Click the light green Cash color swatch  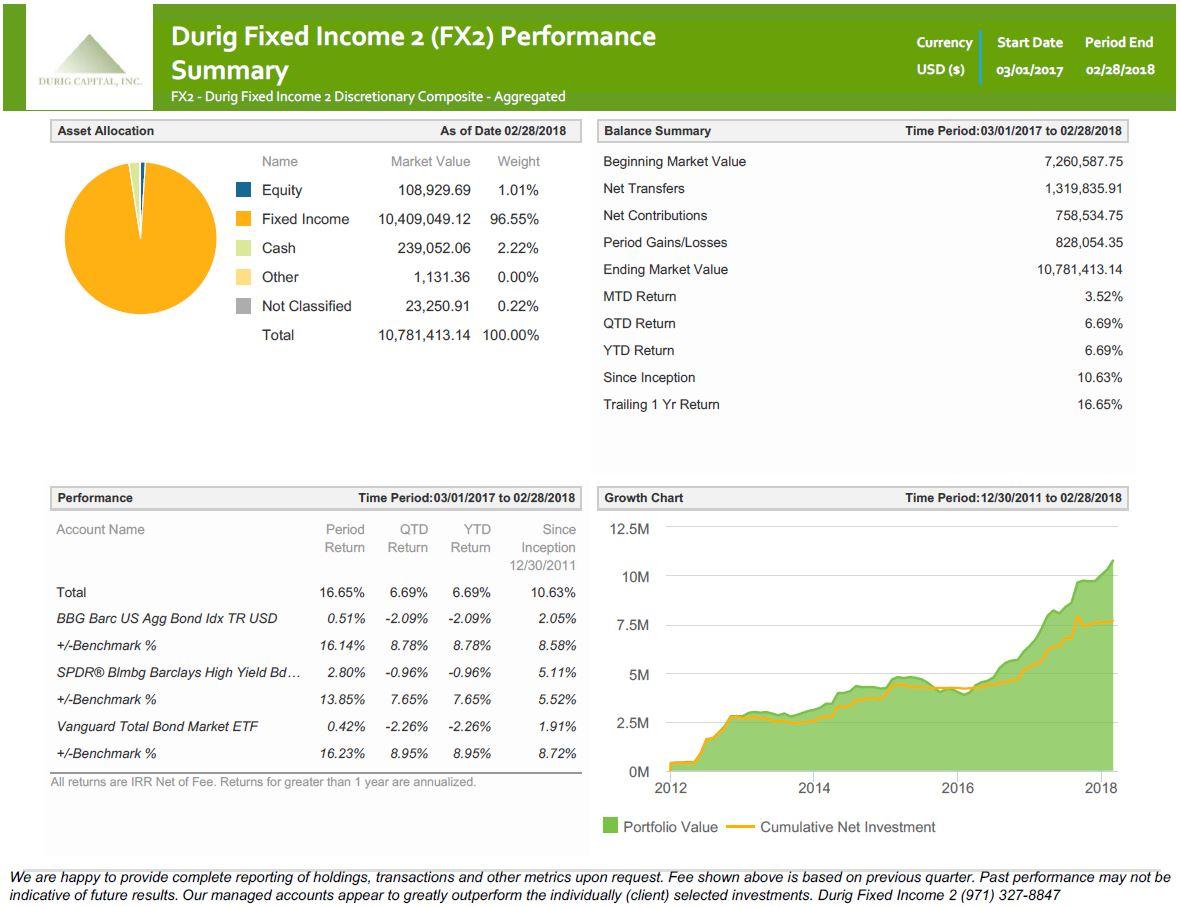point(243,248)
